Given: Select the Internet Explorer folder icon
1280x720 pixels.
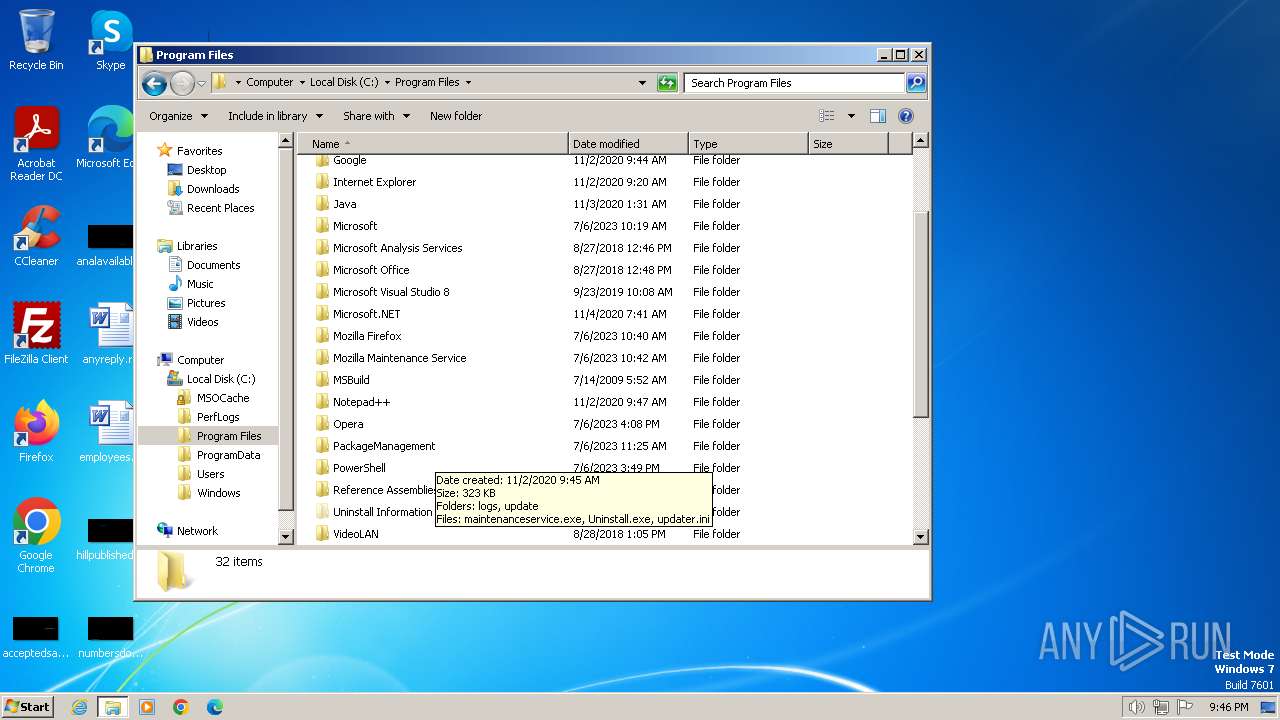Looking at the screenshot, I should [x=322, y=182].
